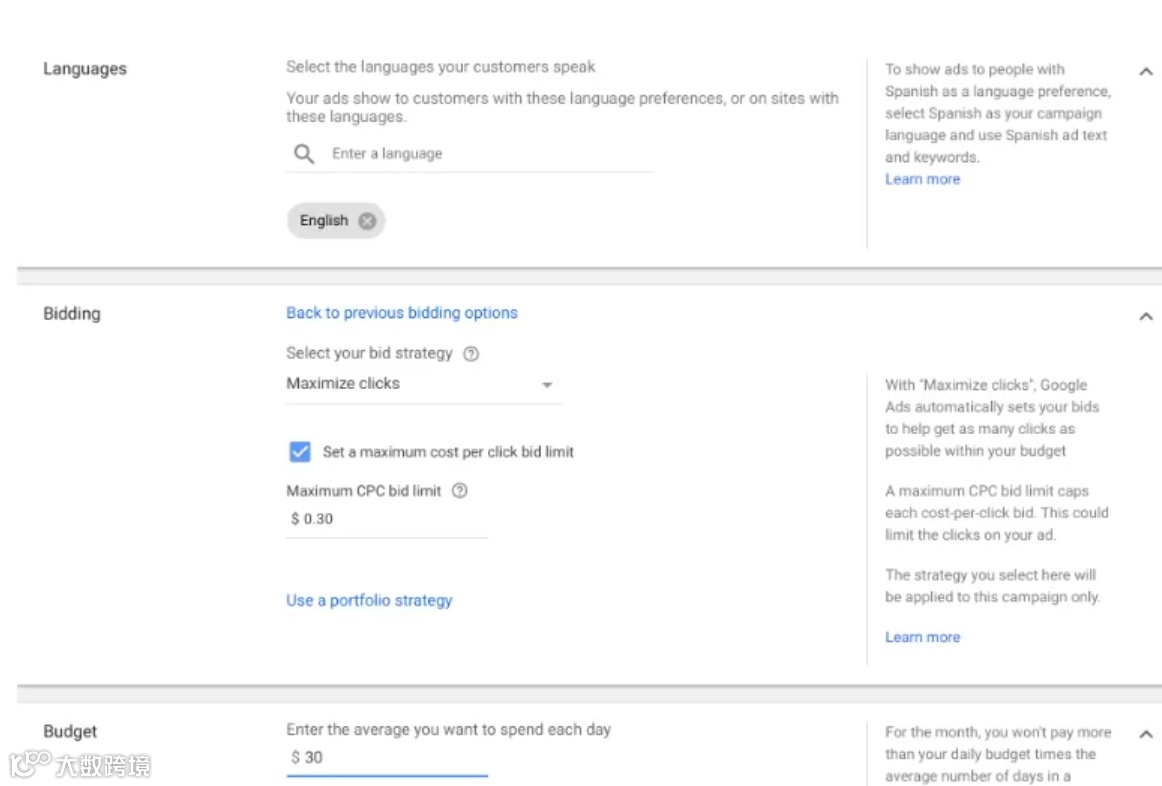Click the search magnifier icon in language field
The height and width of the screenshot is (786, 1162).
[304, 154]
